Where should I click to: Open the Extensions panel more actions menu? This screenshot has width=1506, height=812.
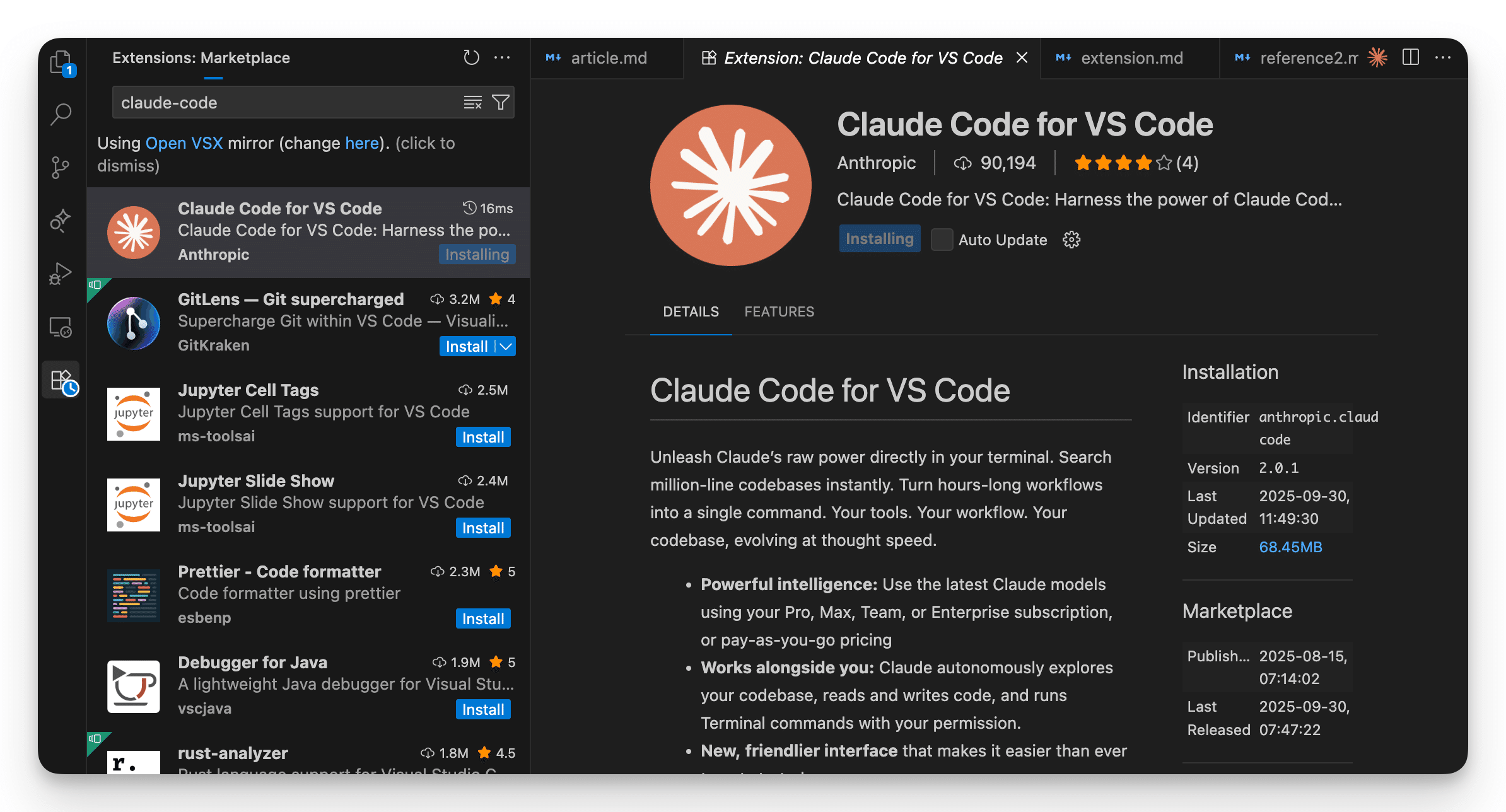(502, 58)
